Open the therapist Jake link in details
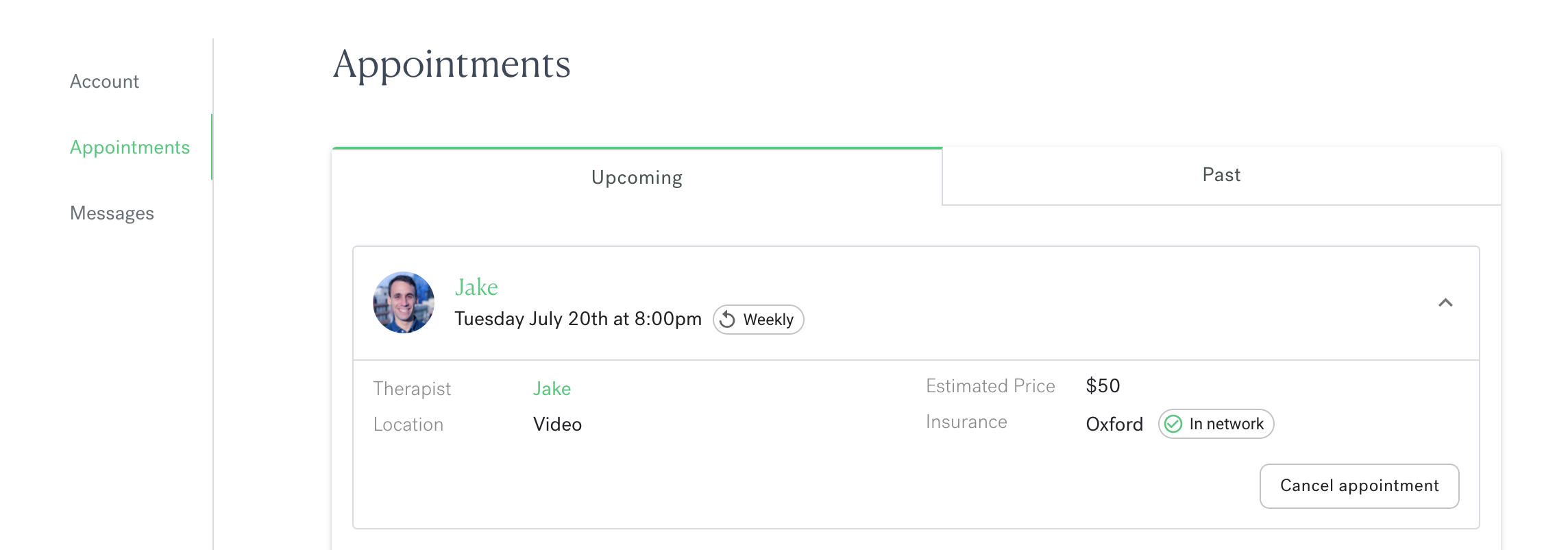 click(x=552, y=389)
